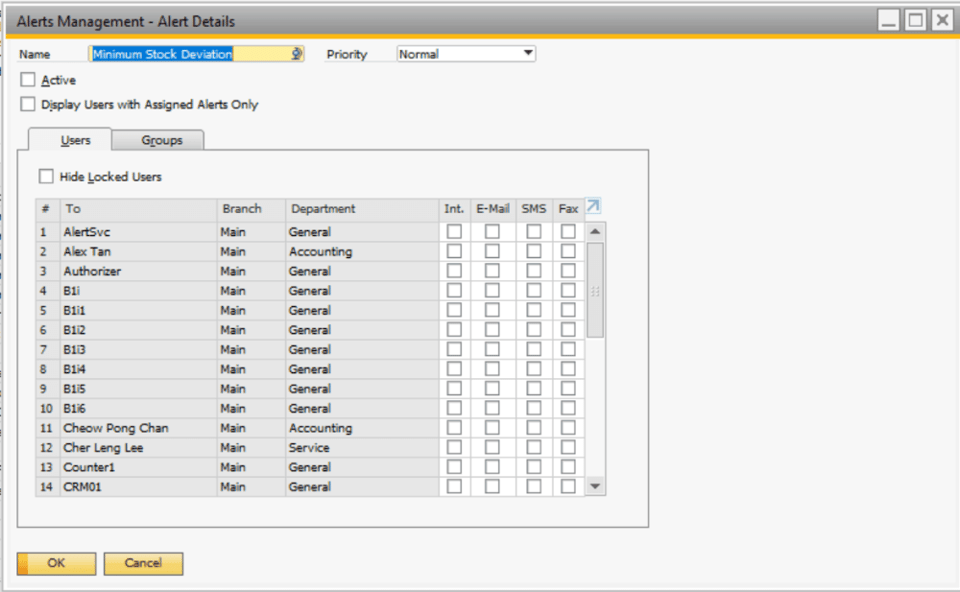Click the Int. column header
The width and height of the screenshot is (960, 592).
pos(454,209)
